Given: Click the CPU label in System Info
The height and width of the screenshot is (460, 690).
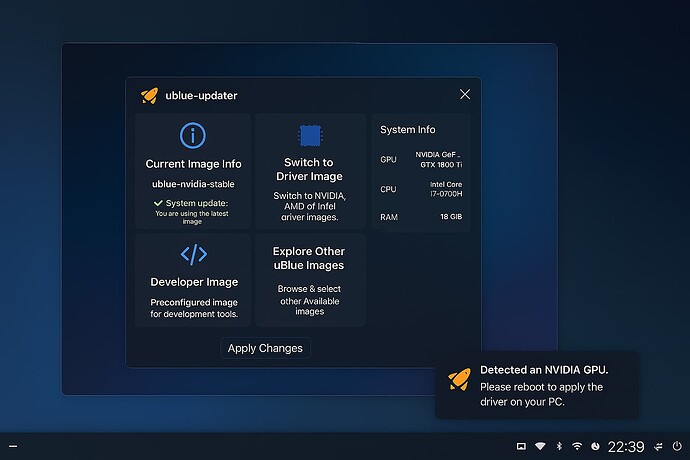Looking at the screenshot, I should coord(388,189).
